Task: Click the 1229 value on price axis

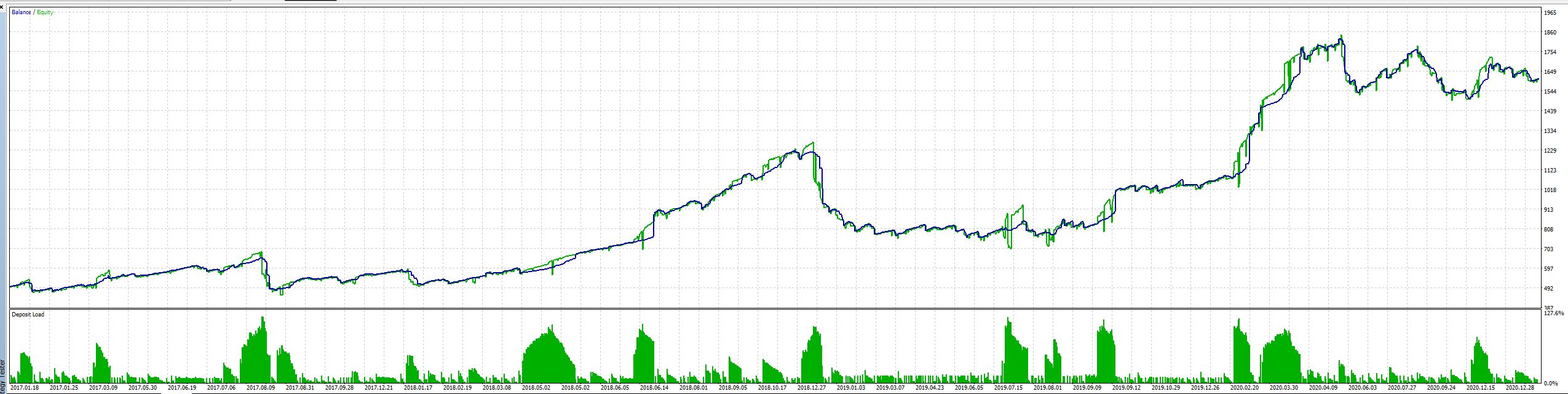Action: (x=1550, y=151)
